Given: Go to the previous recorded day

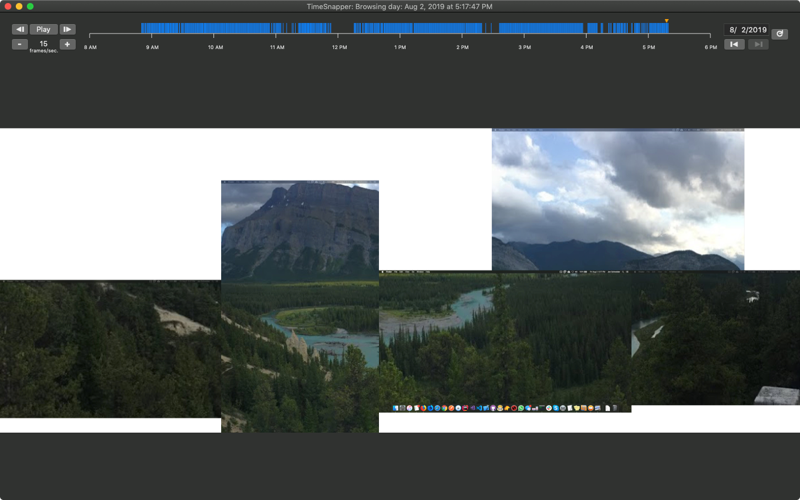Looking at the screenshot, I should point(734,44).
